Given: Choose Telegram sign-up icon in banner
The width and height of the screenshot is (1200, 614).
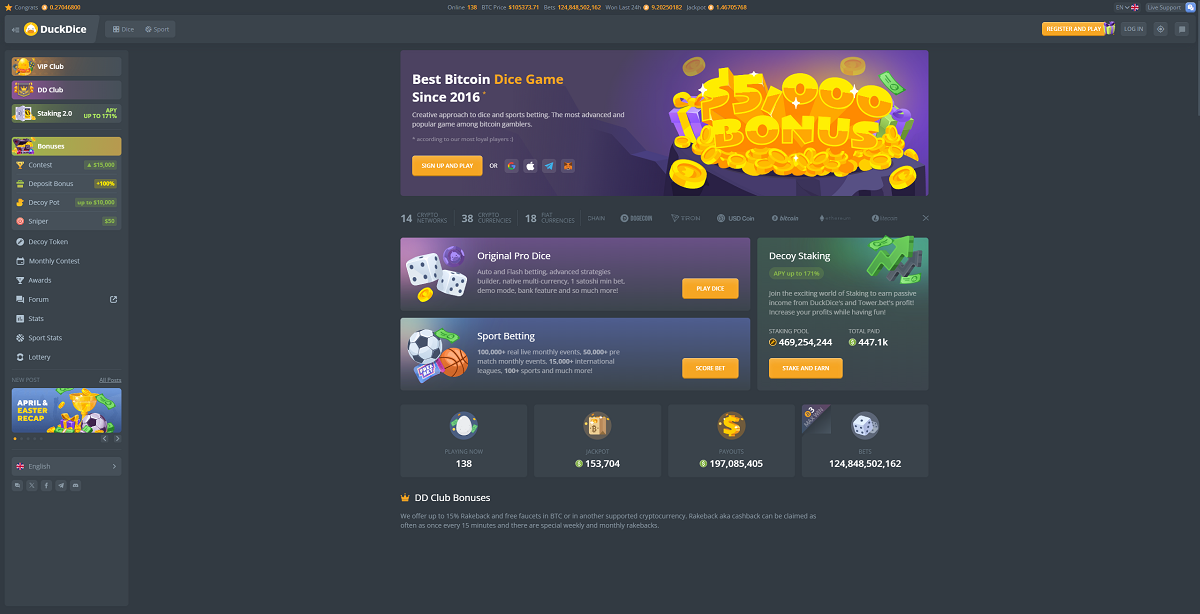Looking at the screenshot, I should [x=549, y=166].
